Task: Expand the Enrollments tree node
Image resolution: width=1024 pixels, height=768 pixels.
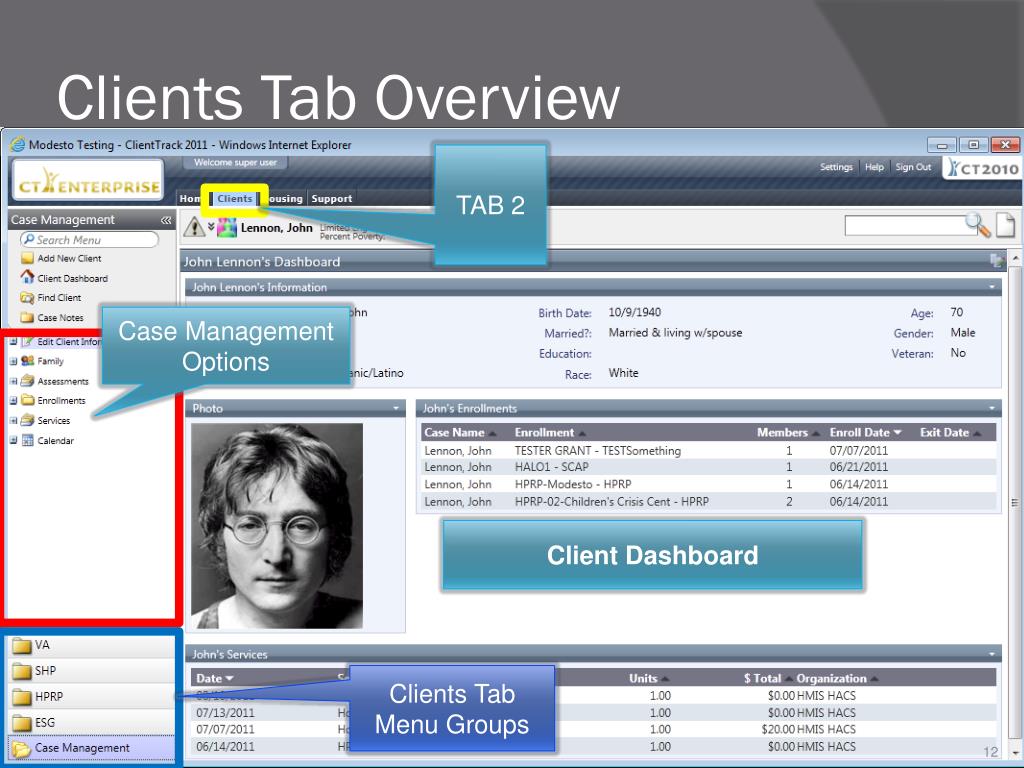Action: (13, 401)
